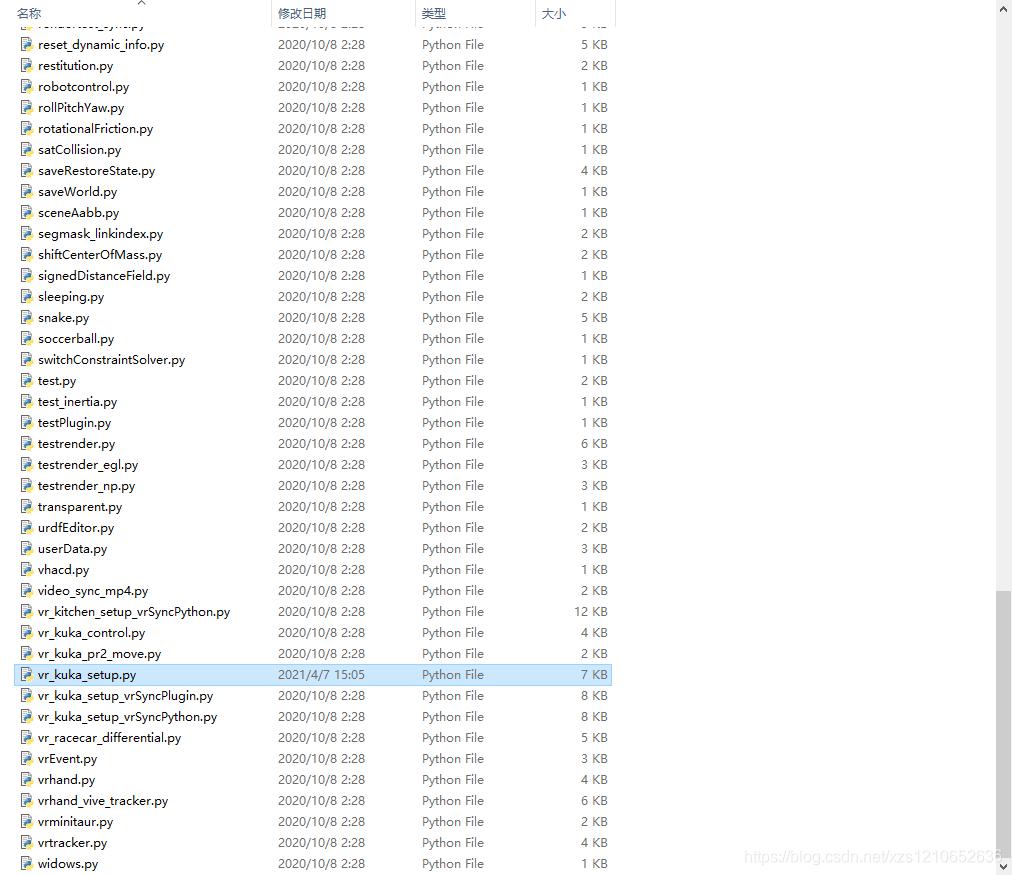Select the sleeping.py file icon

[26, 296]
